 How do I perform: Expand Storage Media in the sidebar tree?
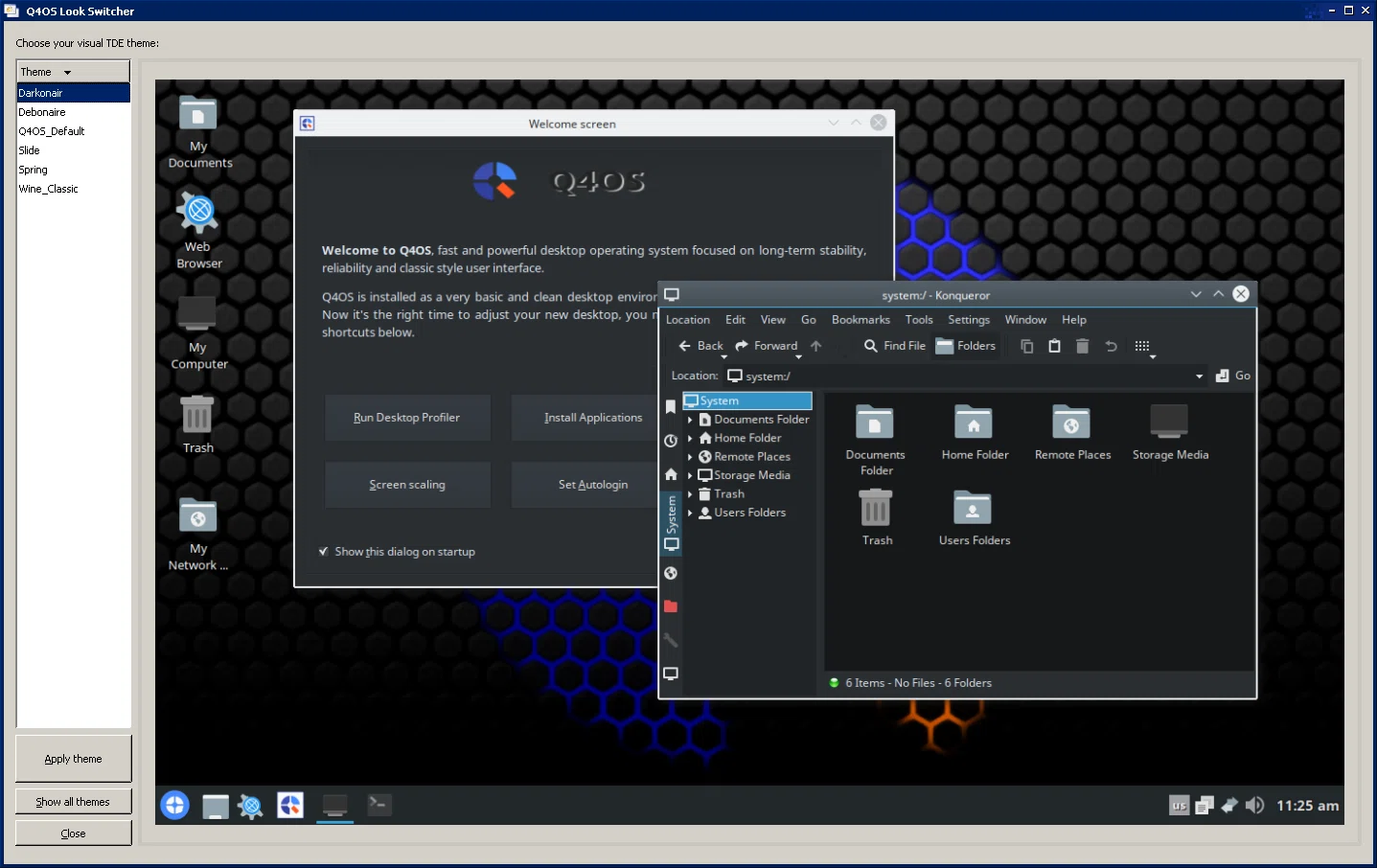[690, 475]
